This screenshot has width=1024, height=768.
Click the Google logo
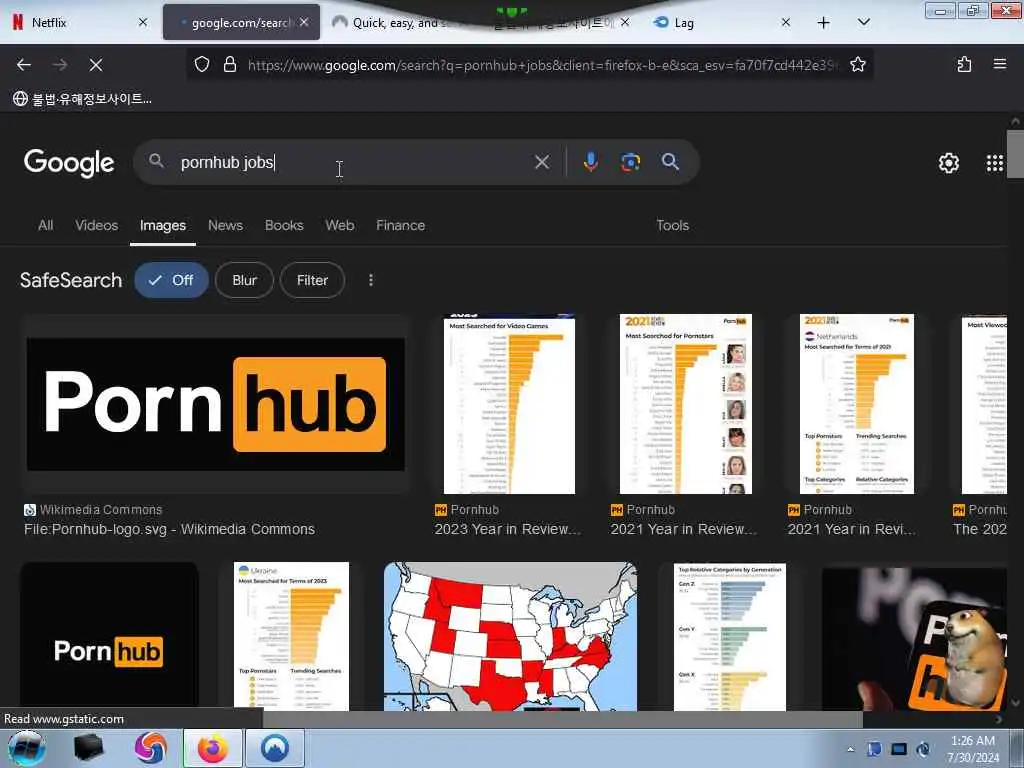[x=69, y=163]
